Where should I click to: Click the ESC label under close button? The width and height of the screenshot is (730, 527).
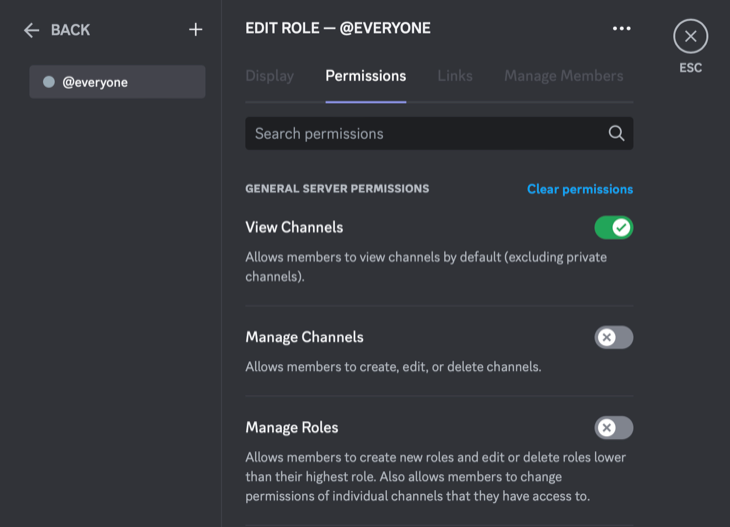coord(690,68)
